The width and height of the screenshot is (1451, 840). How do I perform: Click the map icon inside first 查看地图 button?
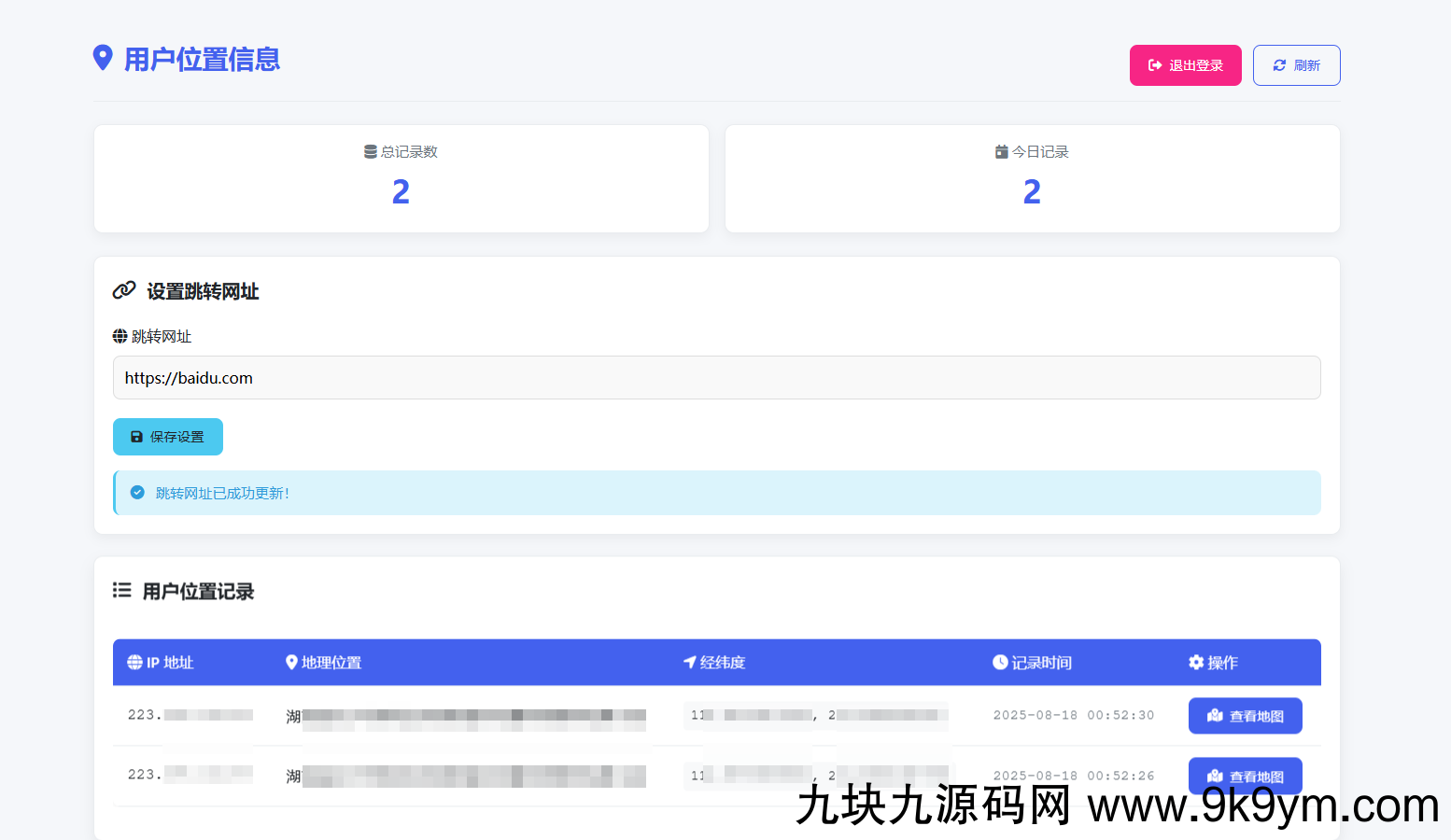tap(1214, 715)
